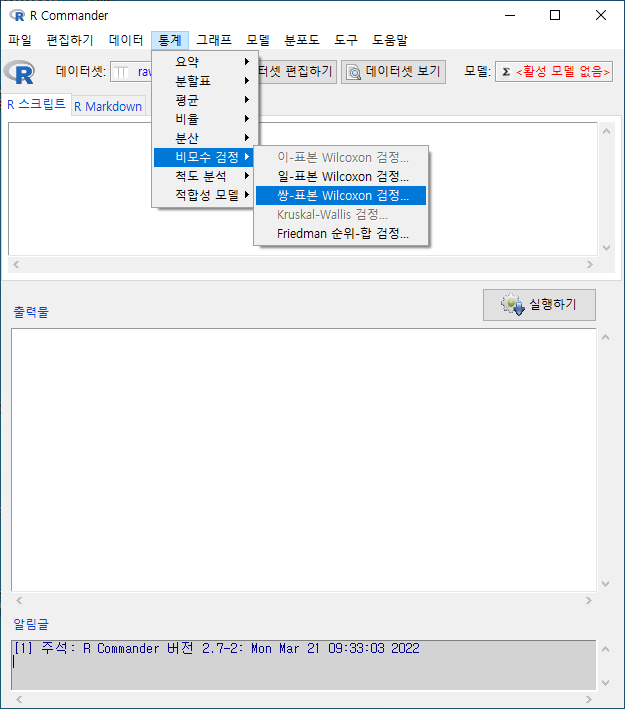The image size is (625, 709).
Task: Click script pane scroll right arrow
Action: [590, 265]
